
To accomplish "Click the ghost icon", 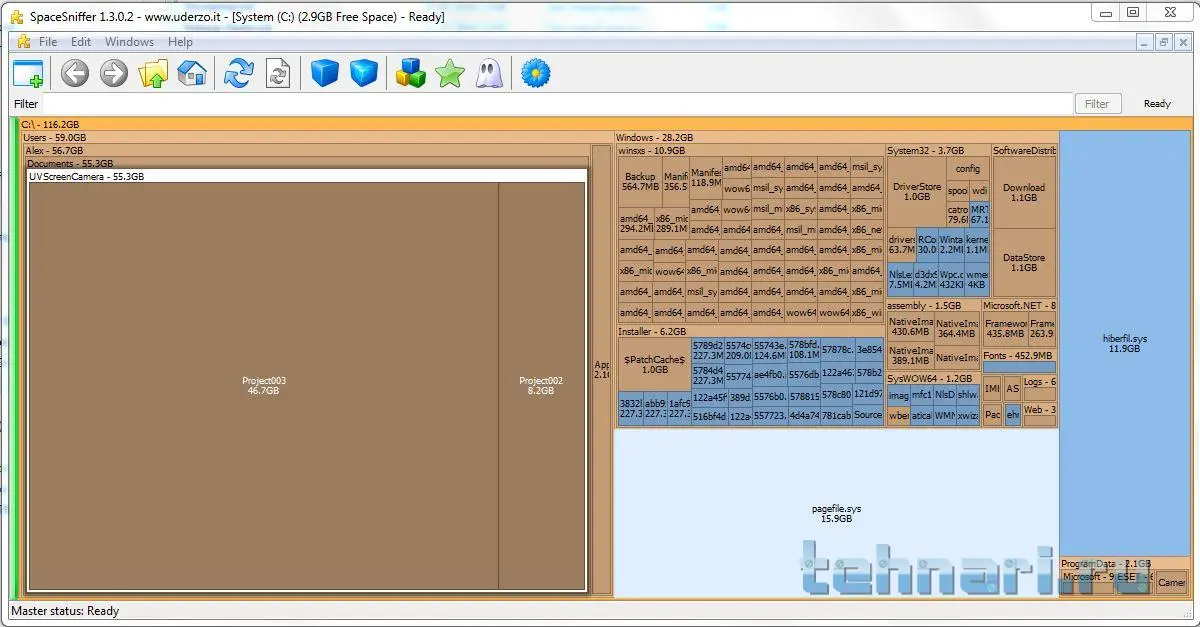I will (x=489, y=73).
